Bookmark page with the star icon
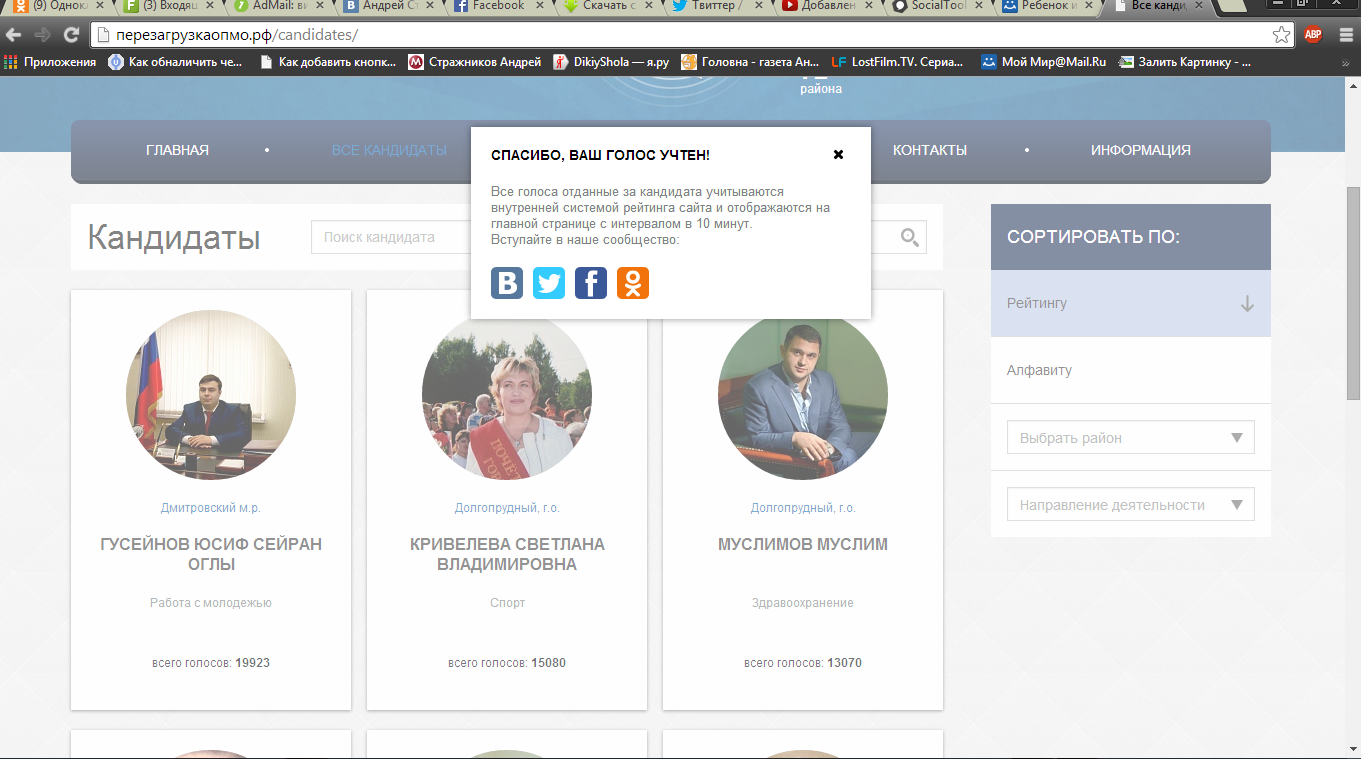 click(x=1281, y=35)
